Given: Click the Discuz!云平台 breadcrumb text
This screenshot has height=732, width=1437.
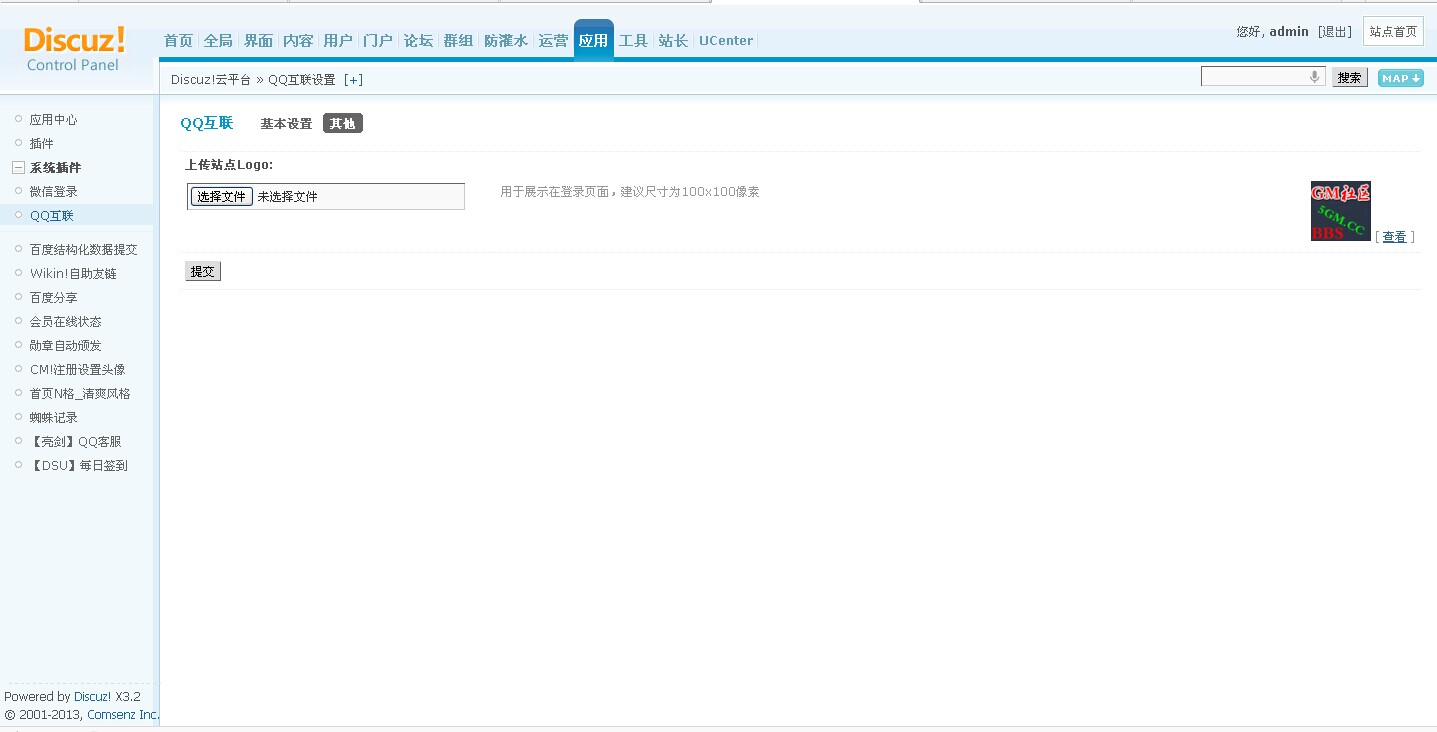Looking at the screenshot, I should click(211, 80).
